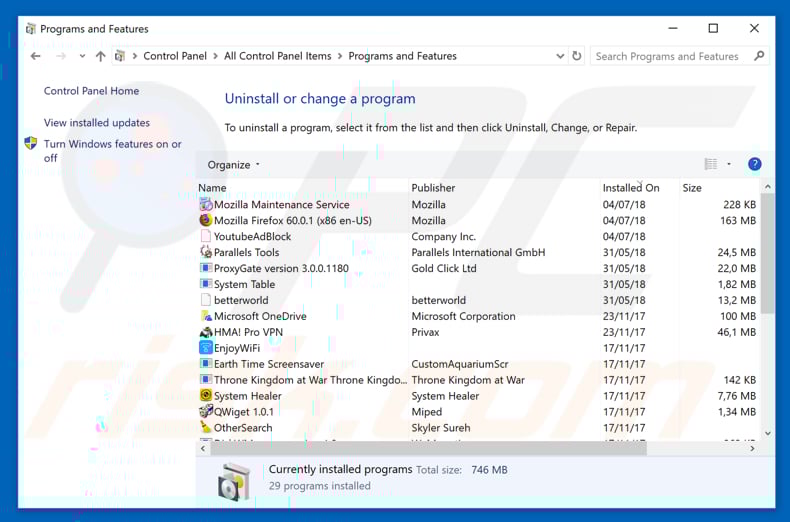Go up one level with Up arrow

101,56
